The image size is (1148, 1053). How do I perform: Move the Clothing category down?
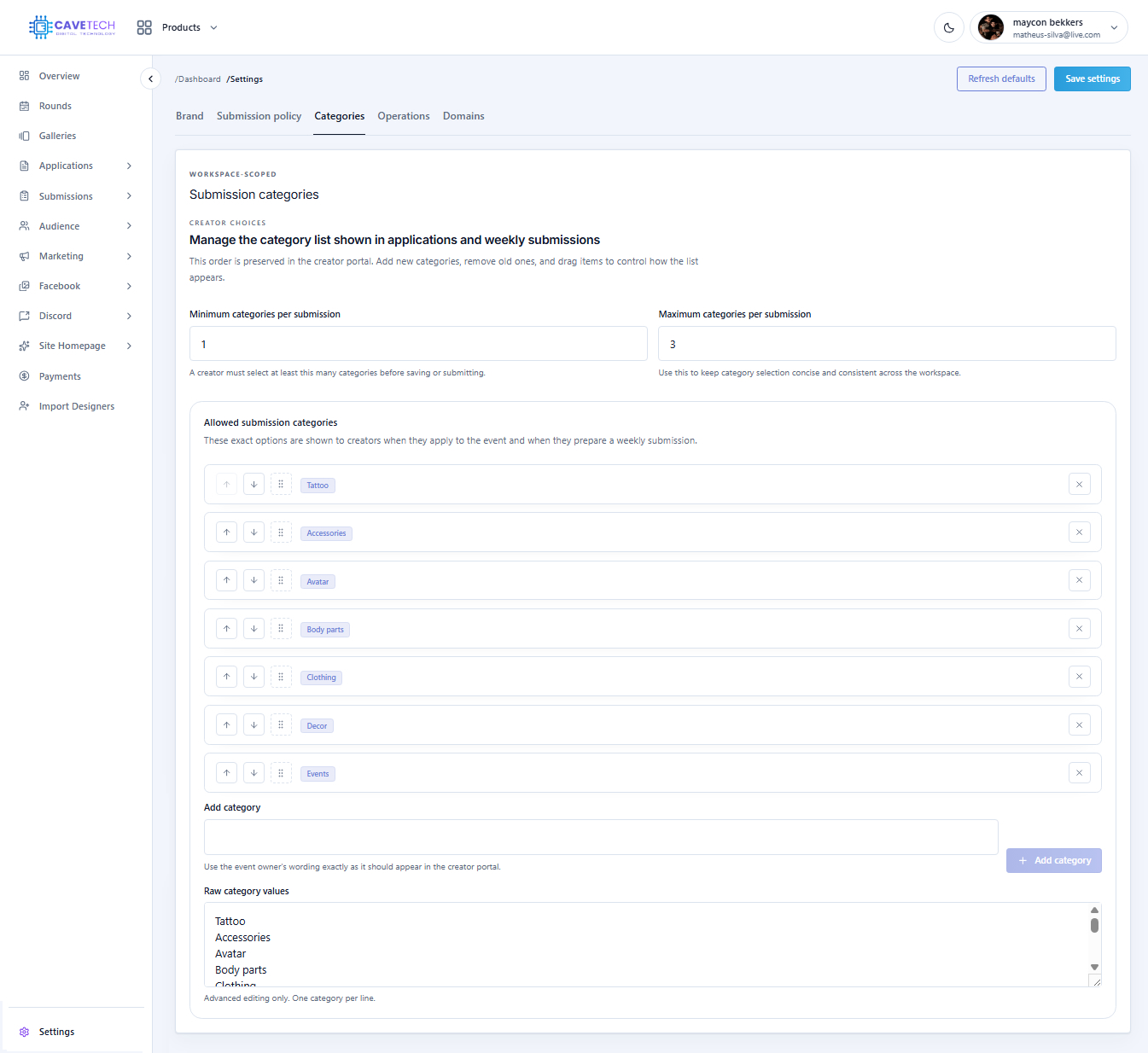tap(253, 677)
